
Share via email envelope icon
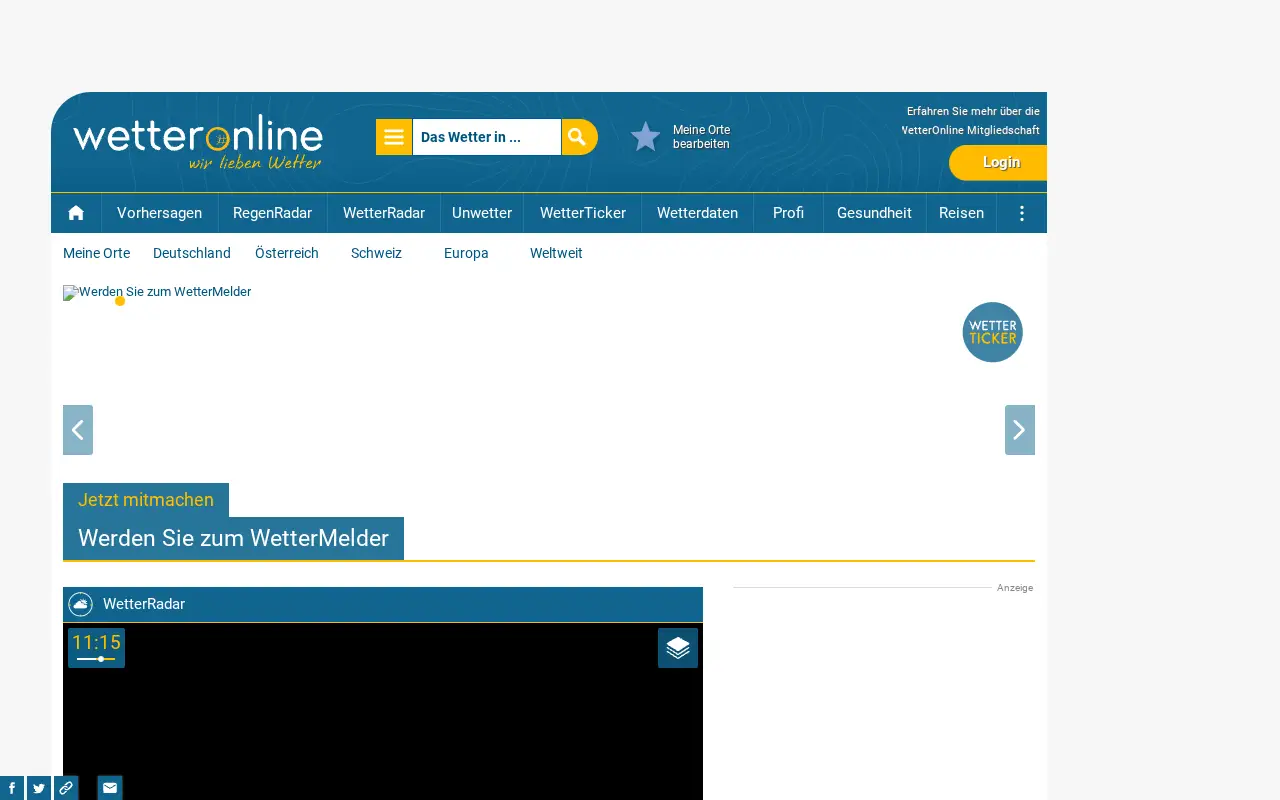[110, 788]
